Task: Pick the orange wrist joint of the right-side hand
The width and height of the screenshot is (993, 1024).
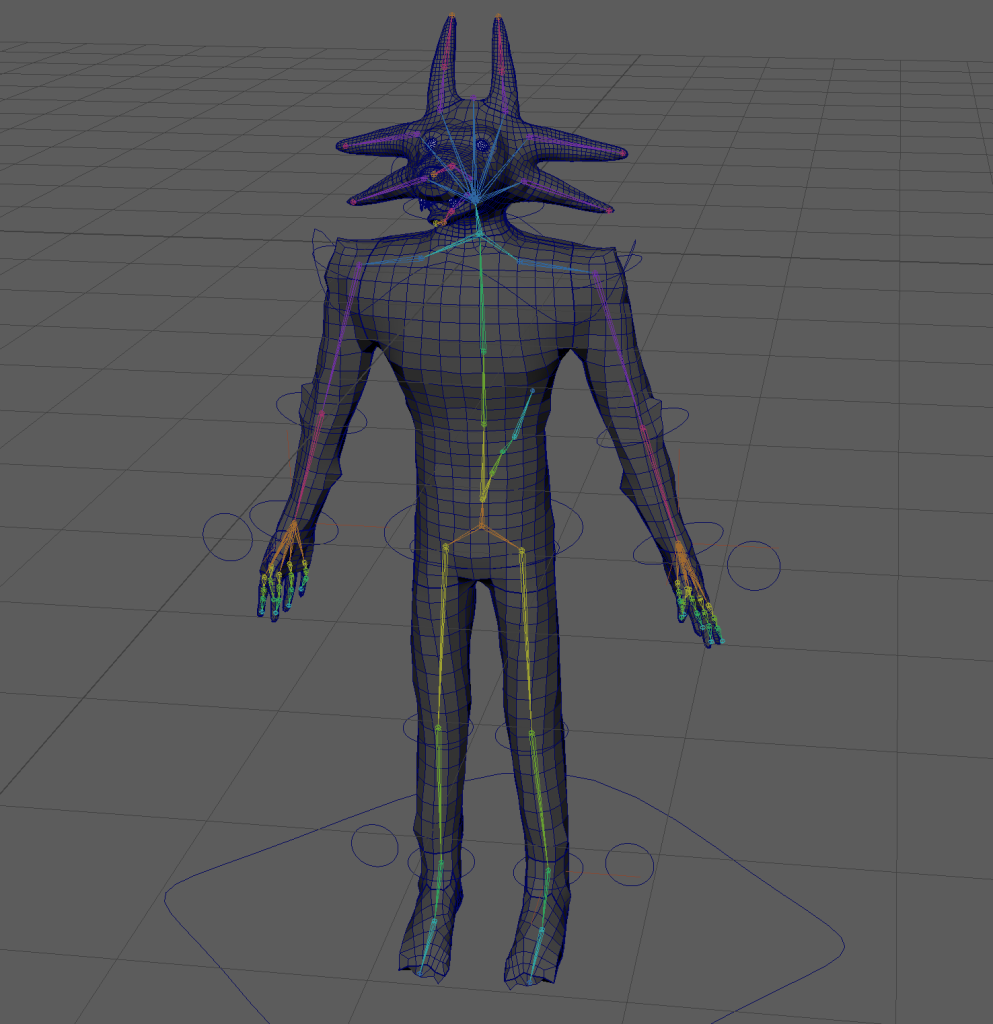Action: click(x=679, y=544)
